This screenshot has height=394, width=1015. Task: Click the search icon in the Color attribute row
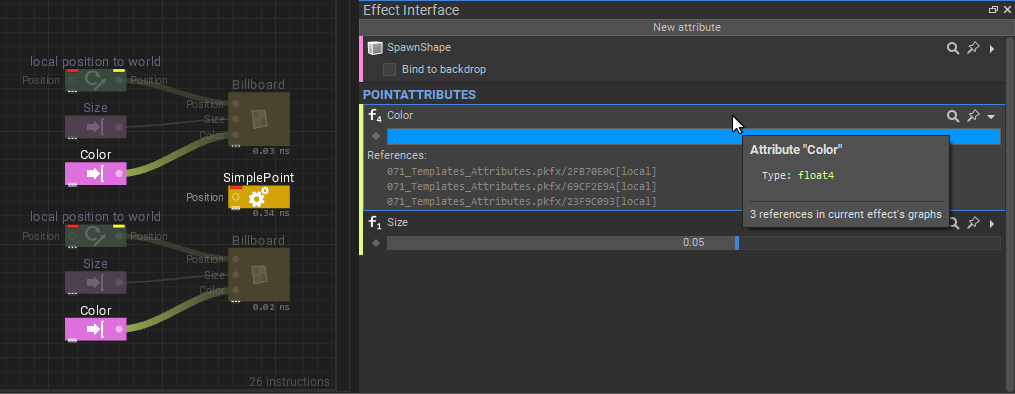(953, 116)
